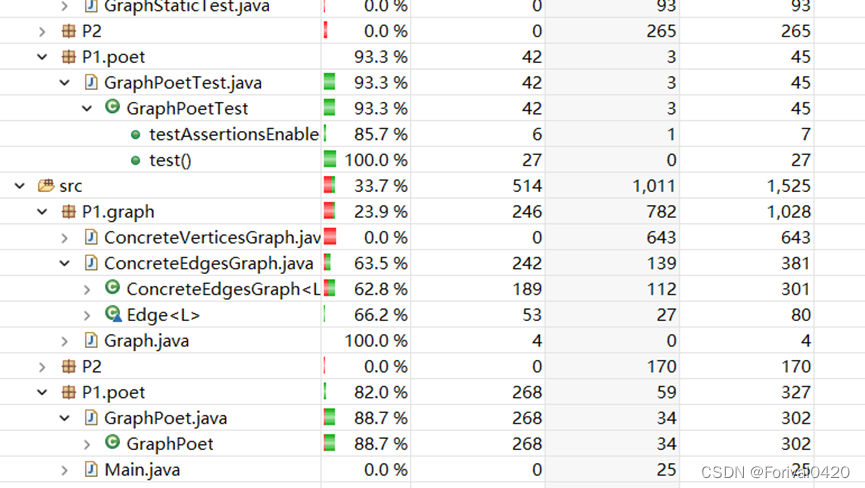
Task: Click the 88.7 % coverage of GraphPoet class
Action: tap(381, 444)
